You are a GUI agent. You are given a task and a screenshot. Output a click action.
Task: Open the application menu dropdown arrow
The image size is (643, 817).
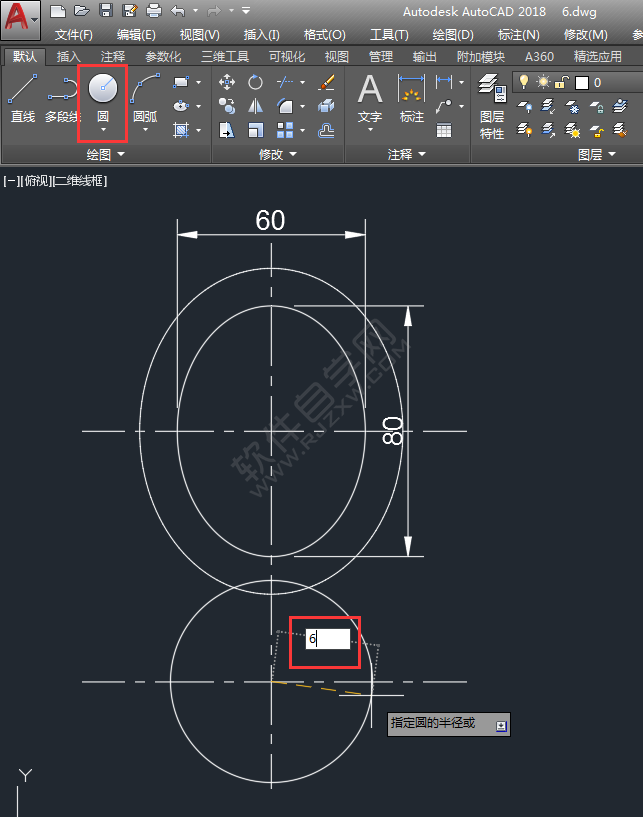click(x=34, y=20)
